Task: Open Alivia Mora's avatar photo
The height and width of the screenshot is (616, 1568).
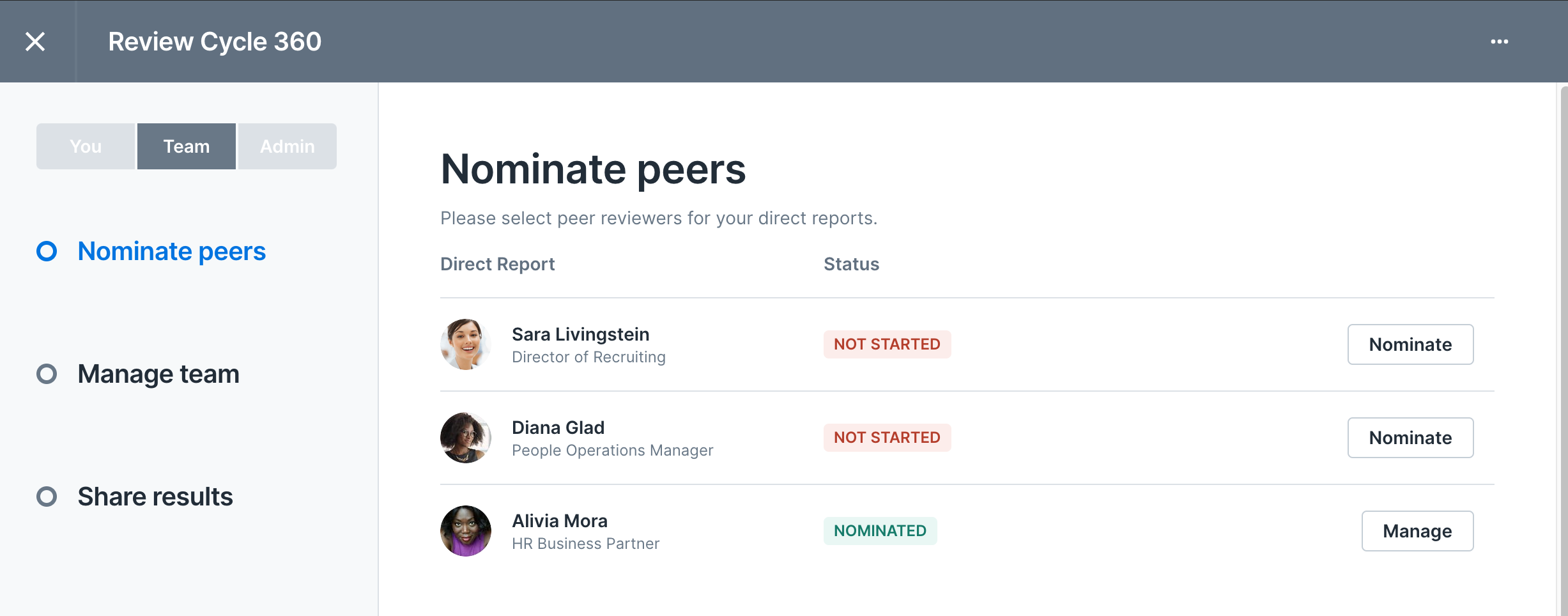Action: (x=466, y=531)
